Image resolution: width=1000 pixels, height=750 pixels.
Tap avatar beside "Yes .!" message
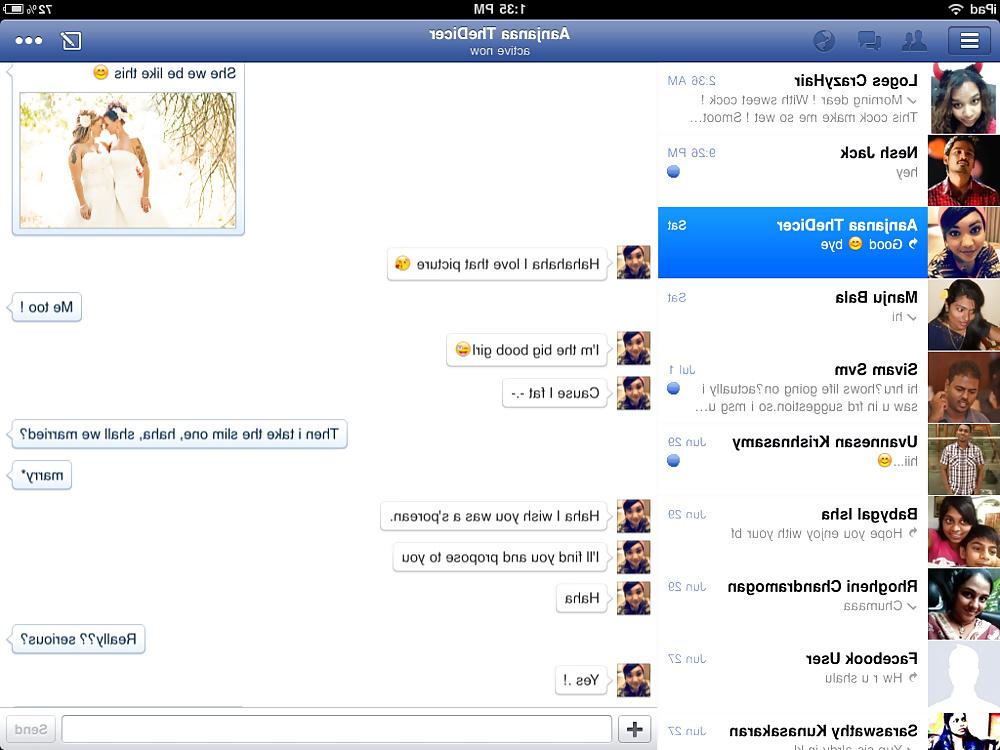point(633,680)
